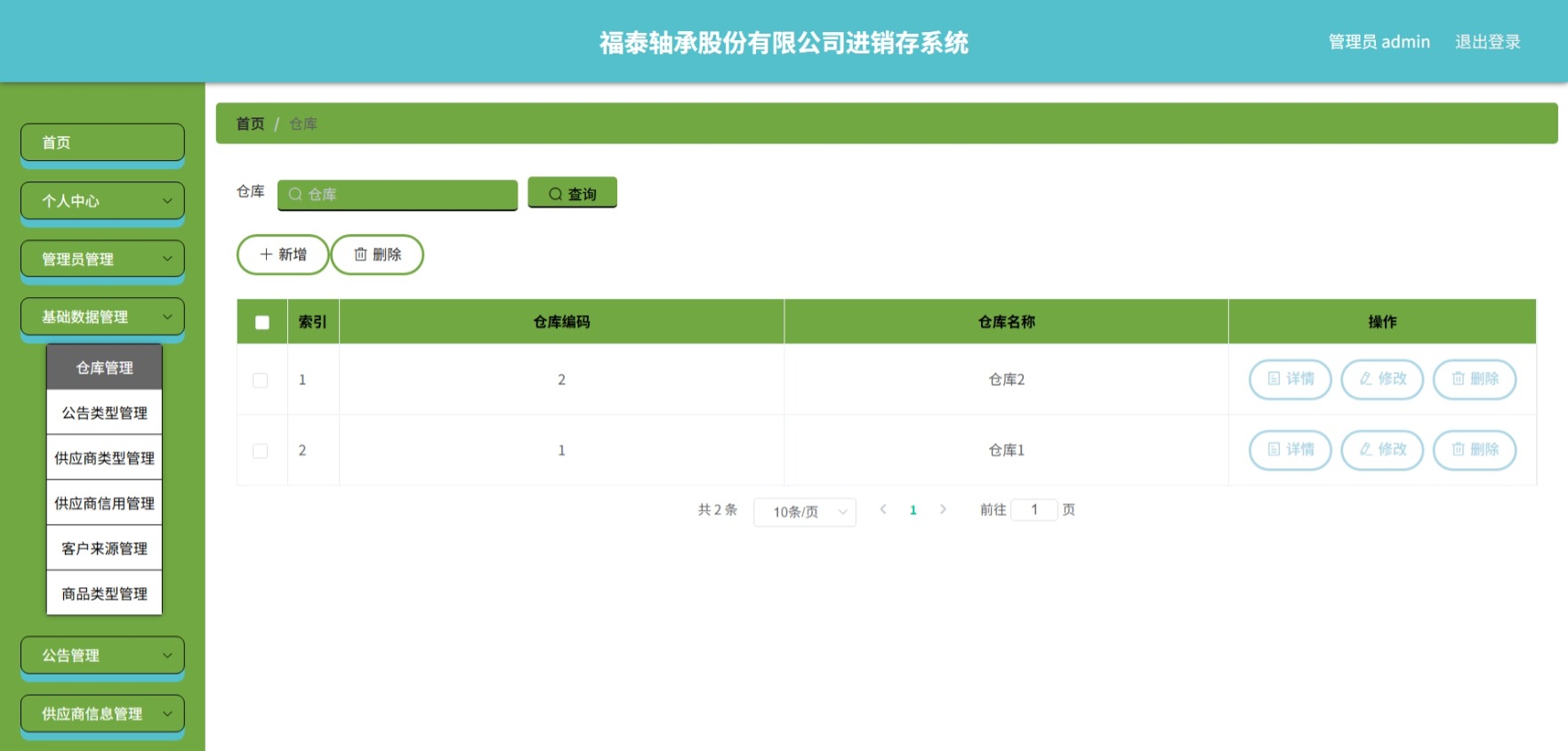Click the document icon of 详情 for 仓库1
The width and height of the screenshot is (1568, 751).
click(x=1274, y=449)
